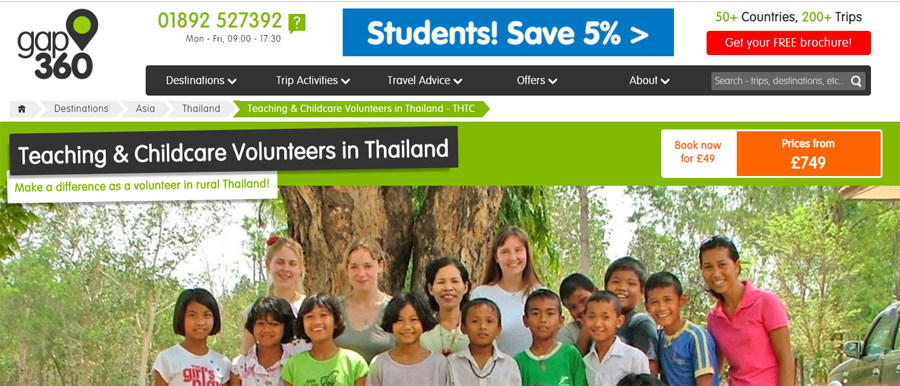Click the gap 360 logo
The image size is (900, 386).
coord(57,44)
